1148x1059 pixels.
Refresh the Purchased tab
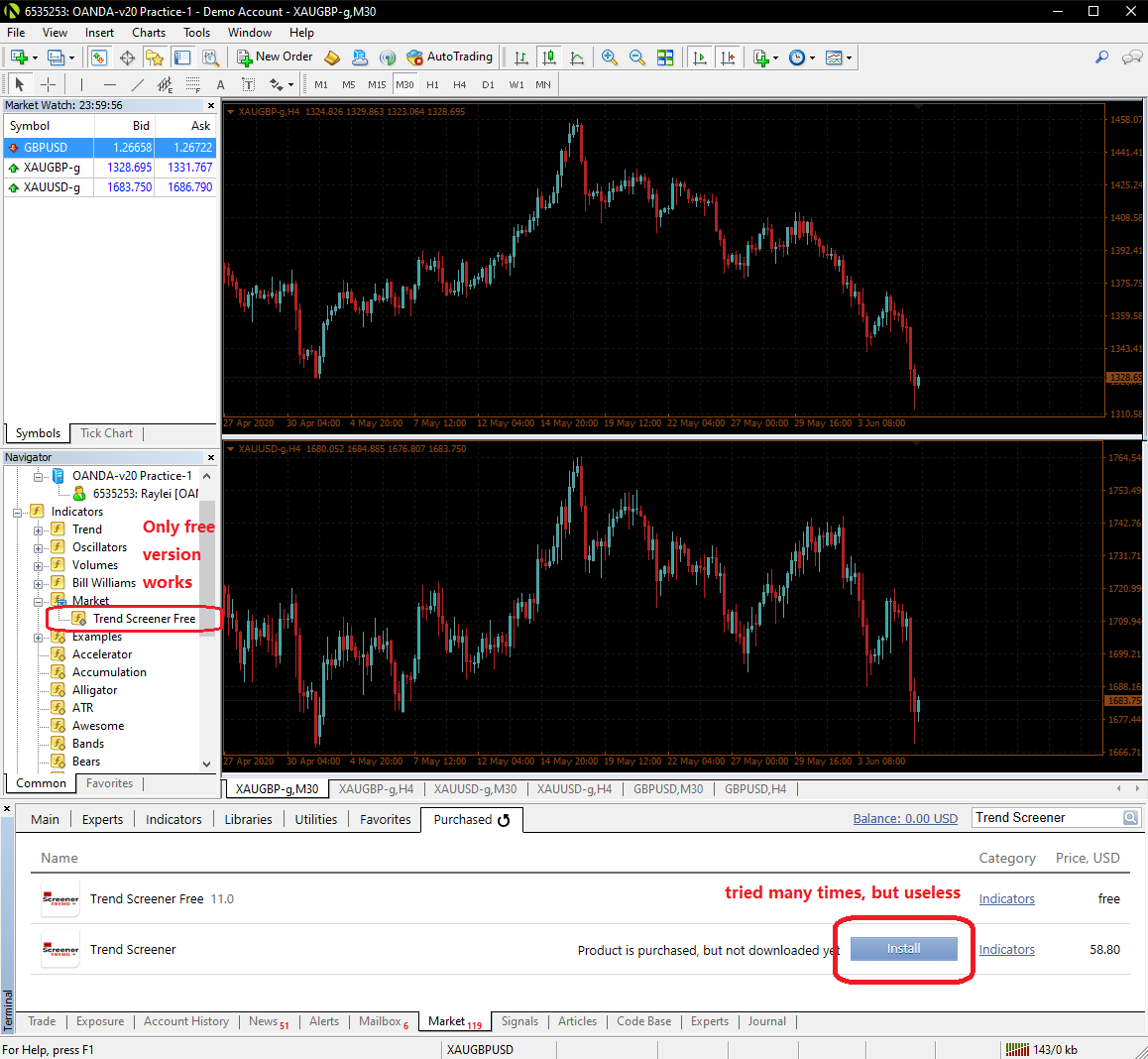[x=504, y=820]
